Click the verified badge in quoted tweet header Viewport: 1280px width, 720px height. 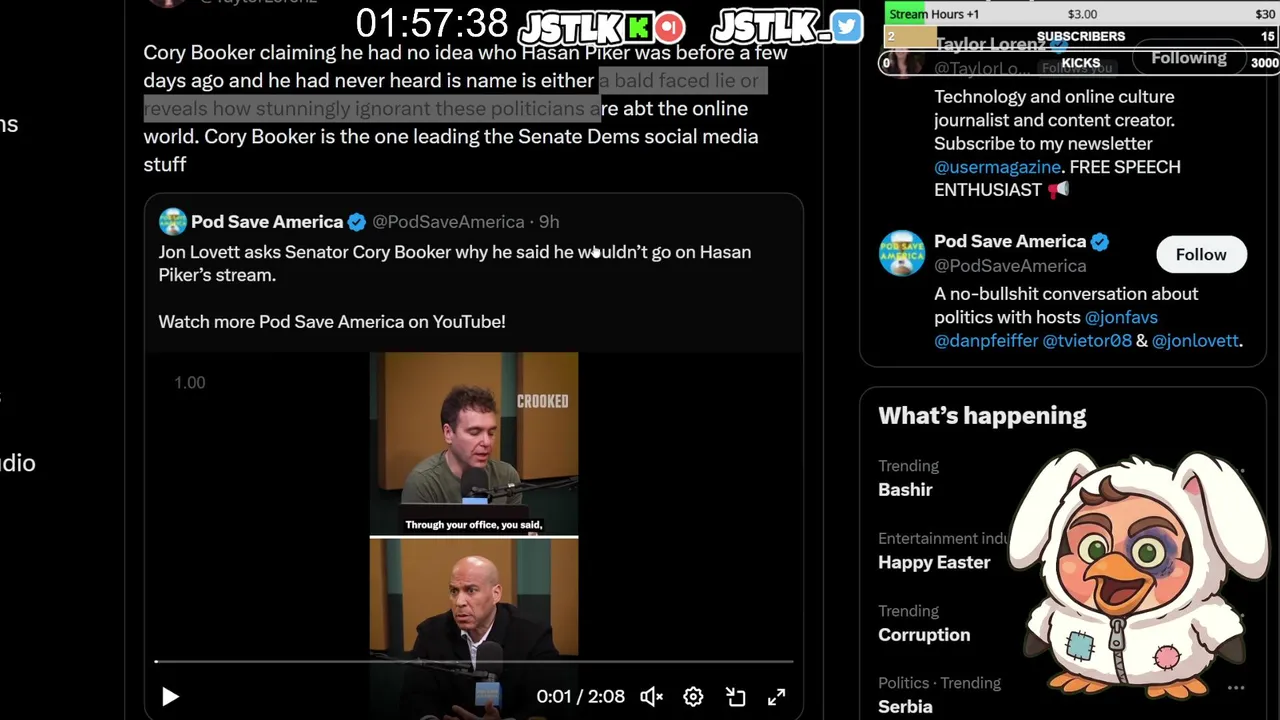(357, 222)
